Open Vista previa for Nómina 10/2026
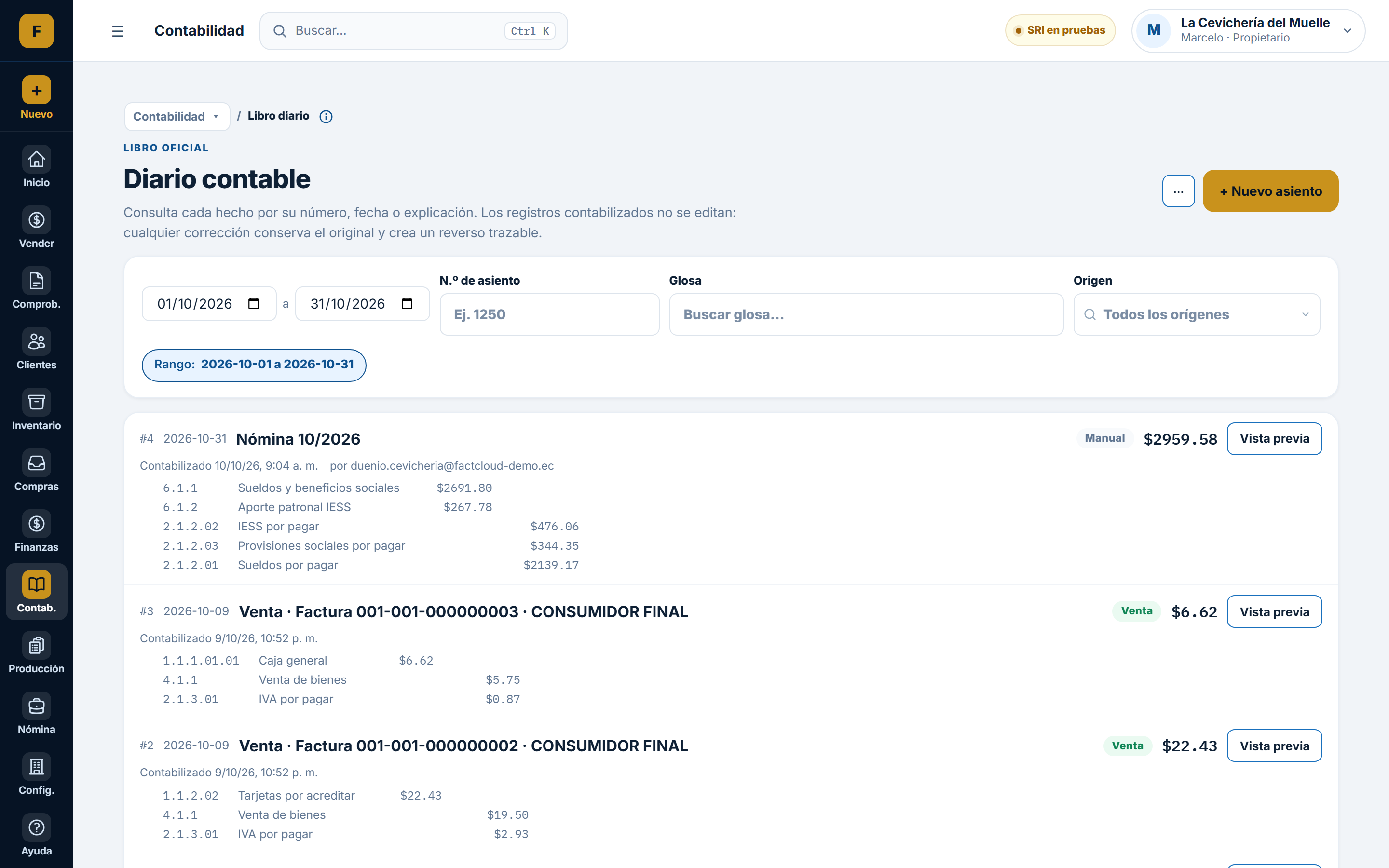Image resolution: width=1389 pixels, height=868 pixels. click(1274, 439)
